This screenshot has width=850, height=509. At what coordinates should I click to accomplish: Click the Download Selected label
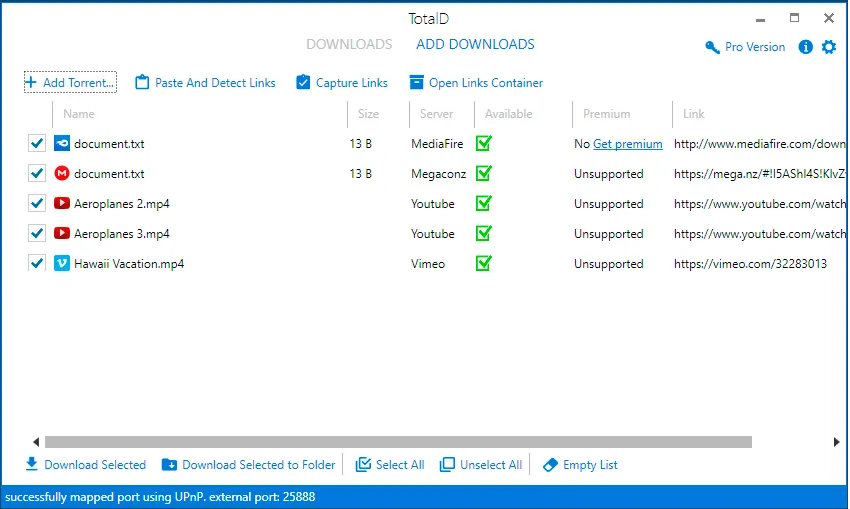tap(95, 465)
